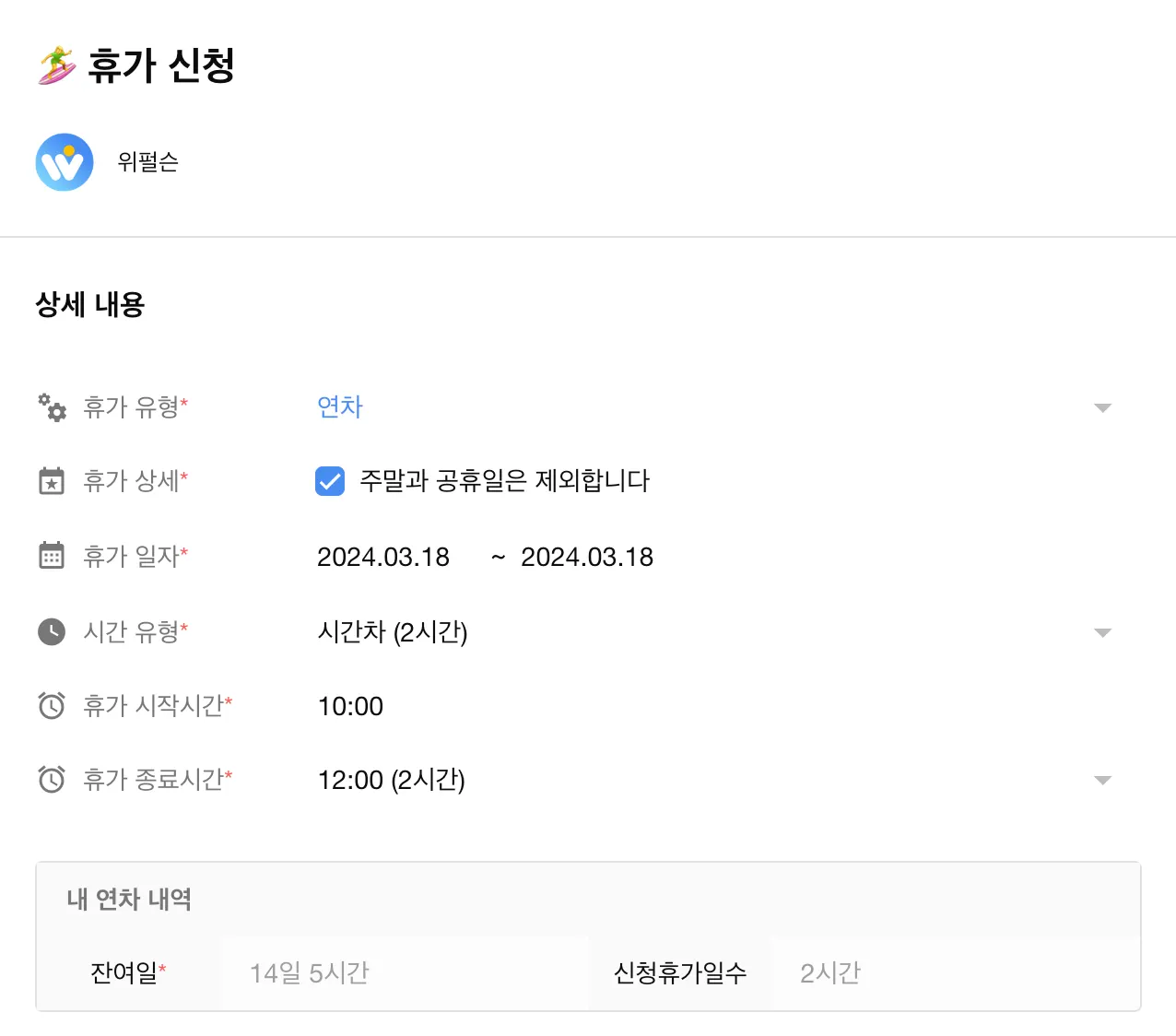
Task: Click the star calendar icon beside 휴가 상세
Action: pos(52,480)
